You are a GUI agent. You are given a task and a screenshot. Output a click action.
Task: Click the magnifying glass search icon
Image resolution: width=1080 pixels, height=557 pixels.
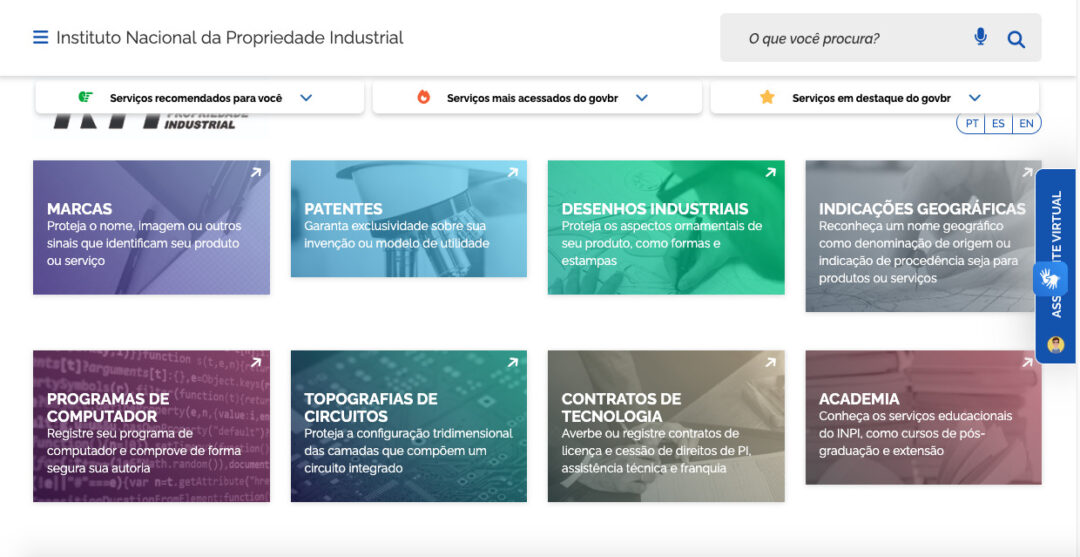(x=1016, y=39)
